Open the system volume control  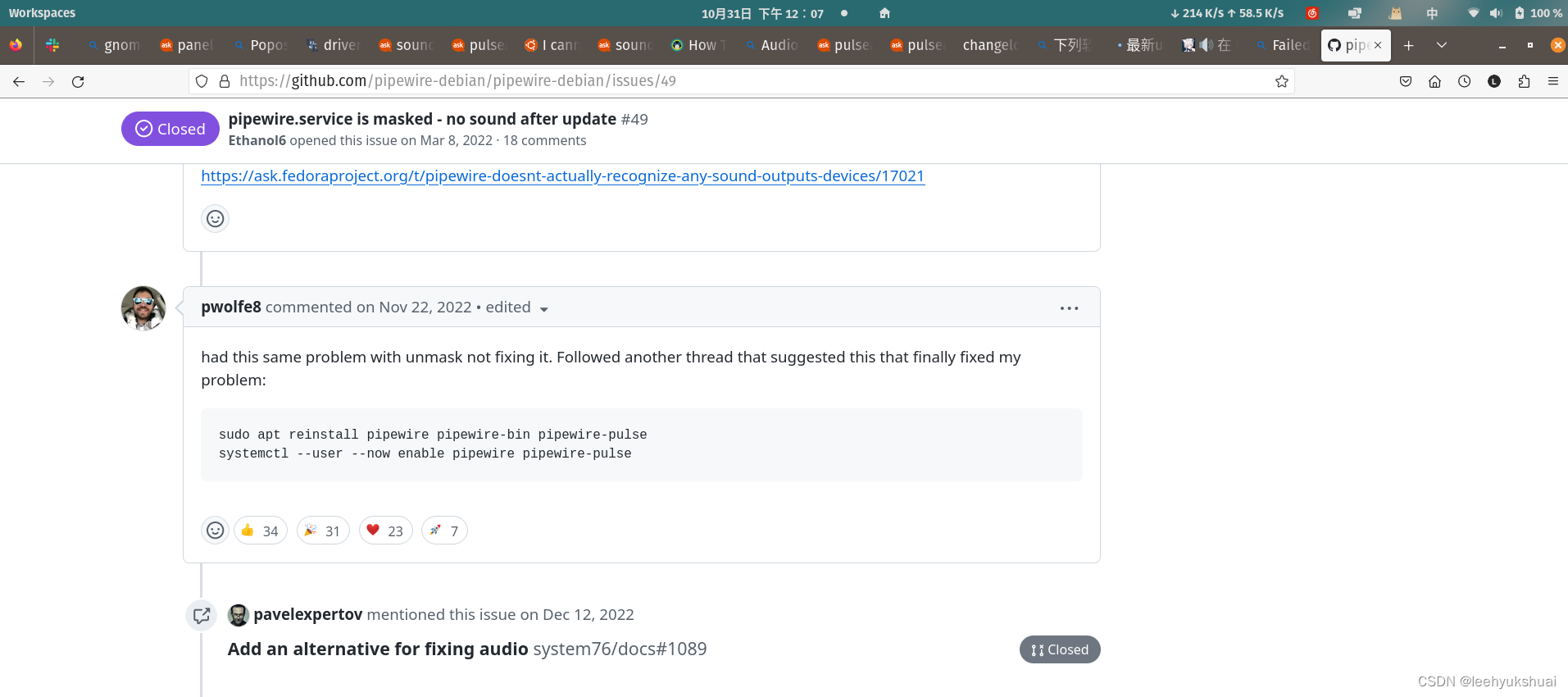pyautogui.click(x=1496, y=13)
